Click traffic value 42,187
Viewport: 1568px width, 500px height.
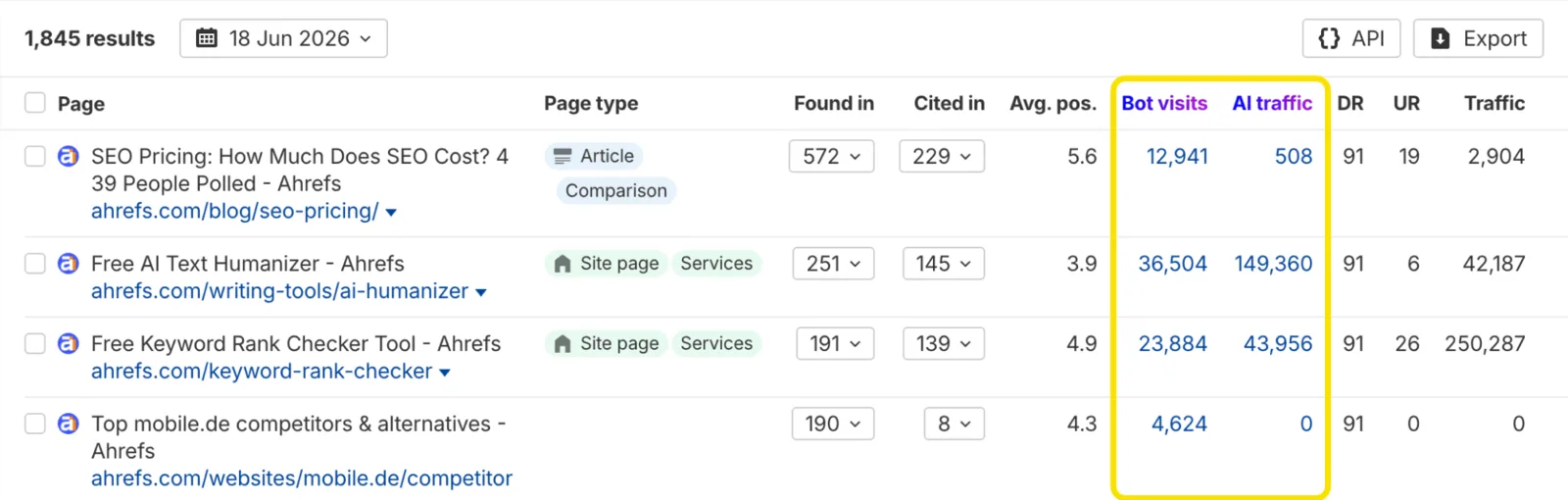click(1494, 263)
